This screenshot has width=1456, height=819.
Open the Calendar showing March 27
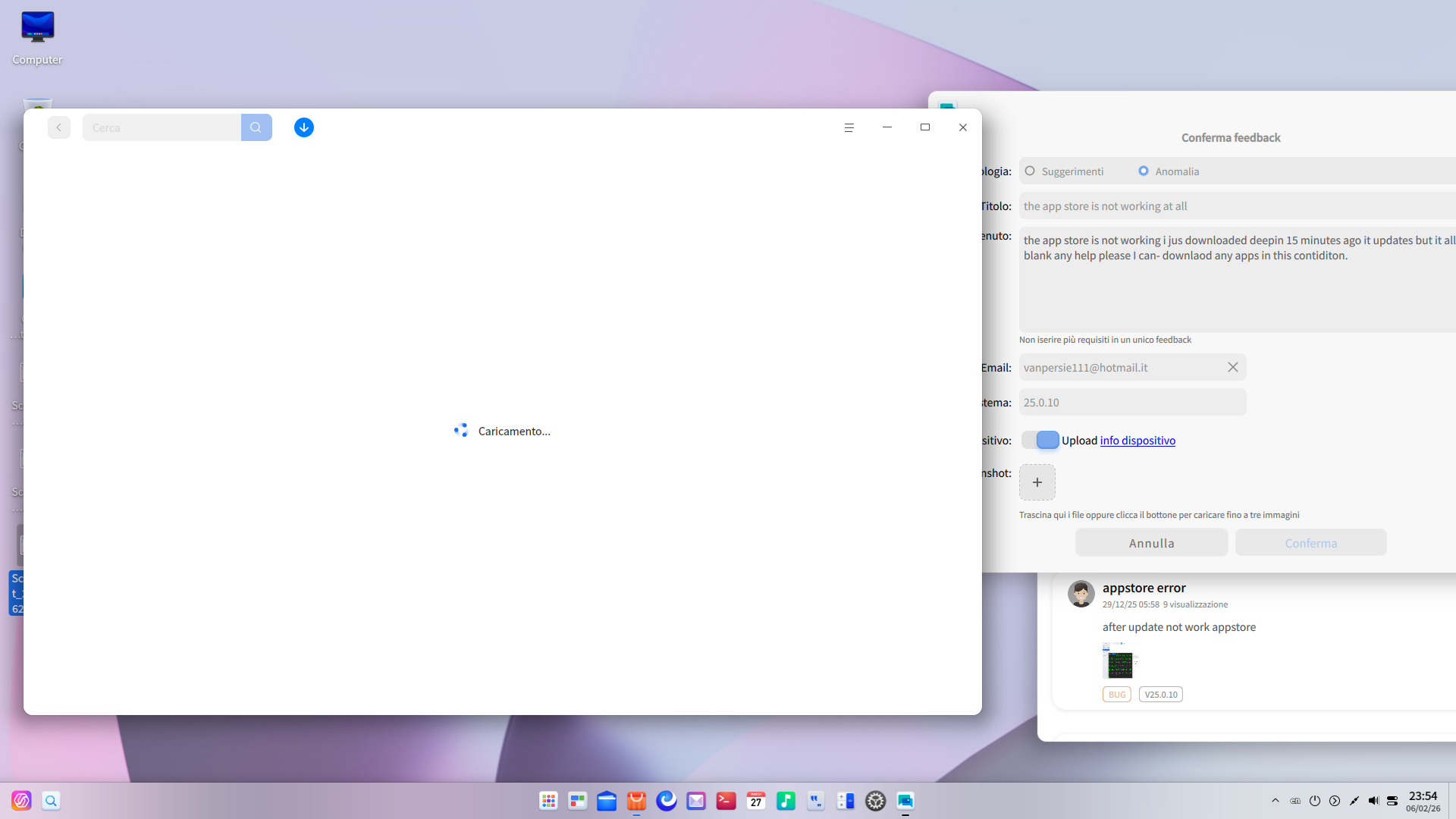755,800
